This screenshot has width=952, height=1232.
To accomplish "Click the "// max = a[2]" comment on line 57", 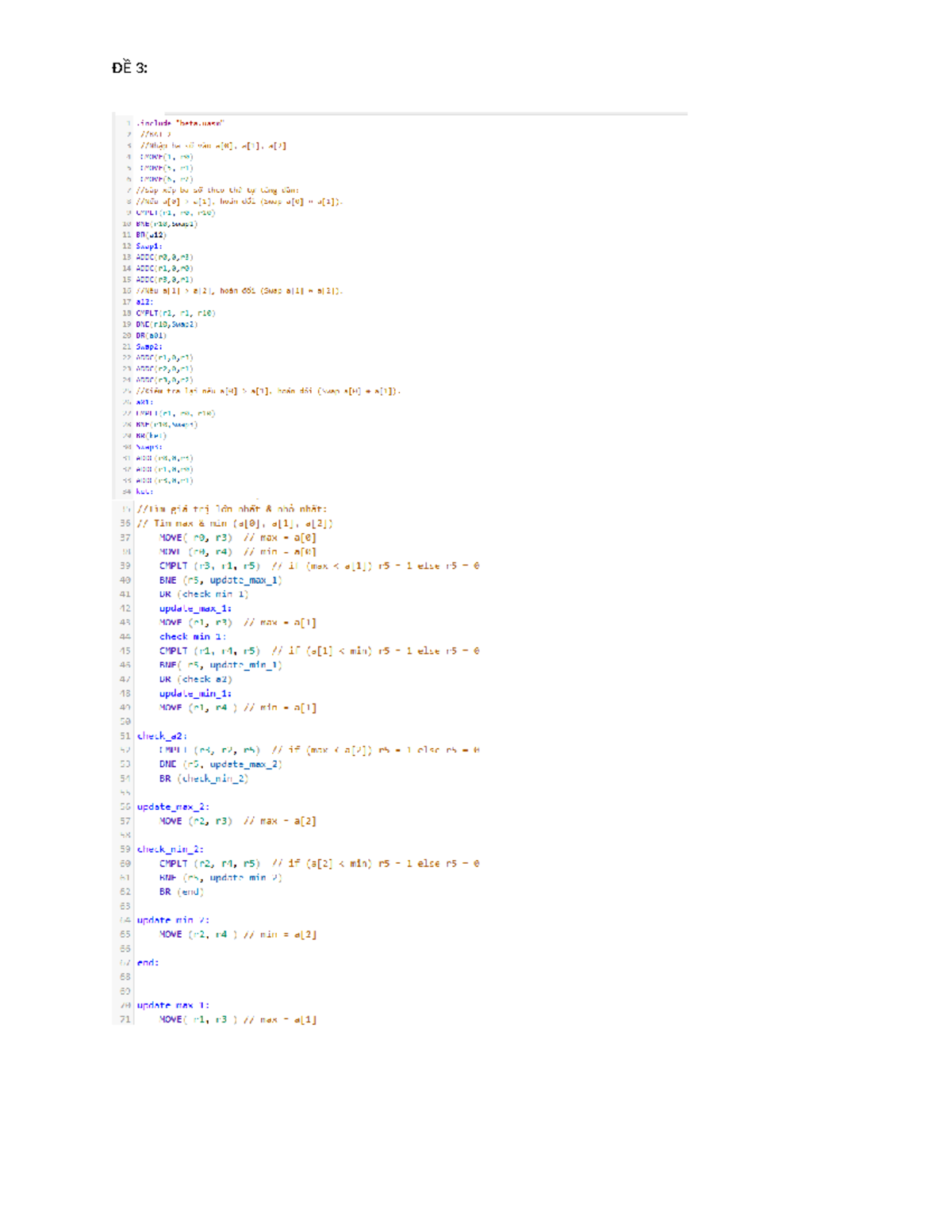I will coord(279,821).
